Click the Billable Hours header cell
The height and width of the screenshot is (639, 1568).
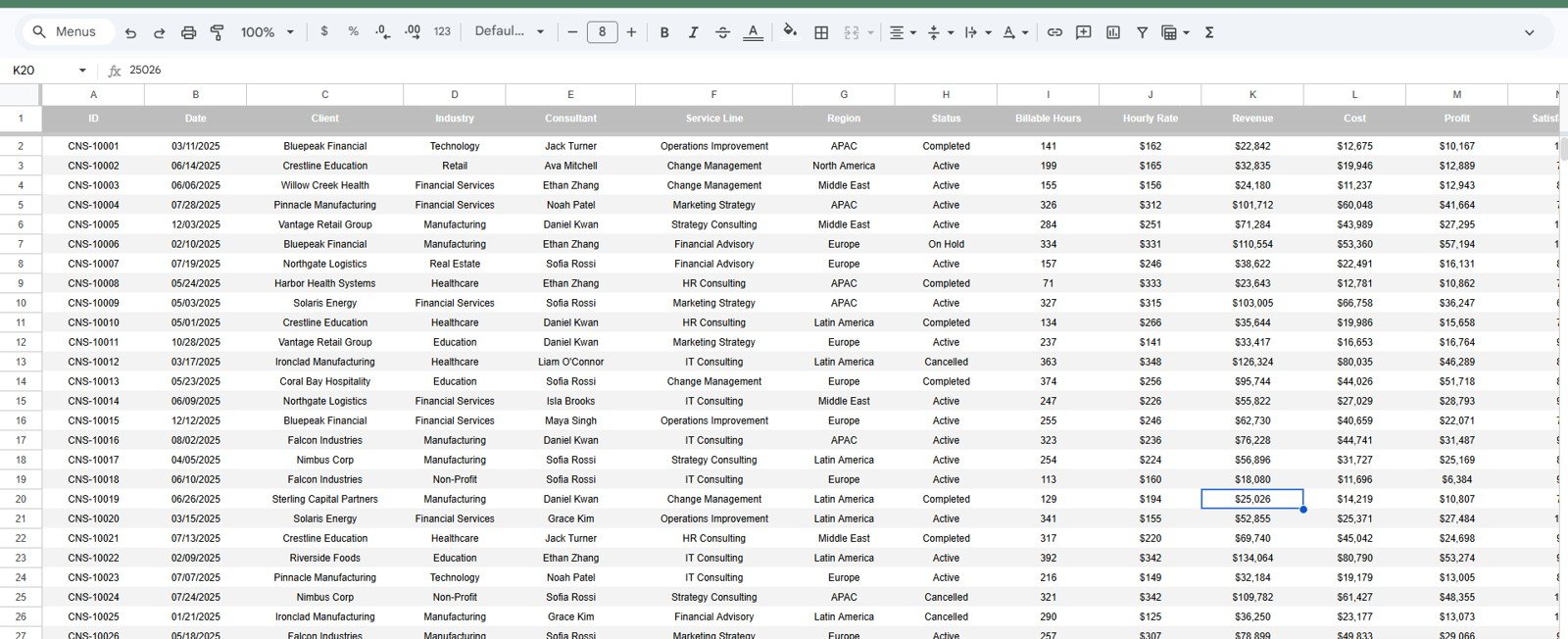coord(1048,119)
